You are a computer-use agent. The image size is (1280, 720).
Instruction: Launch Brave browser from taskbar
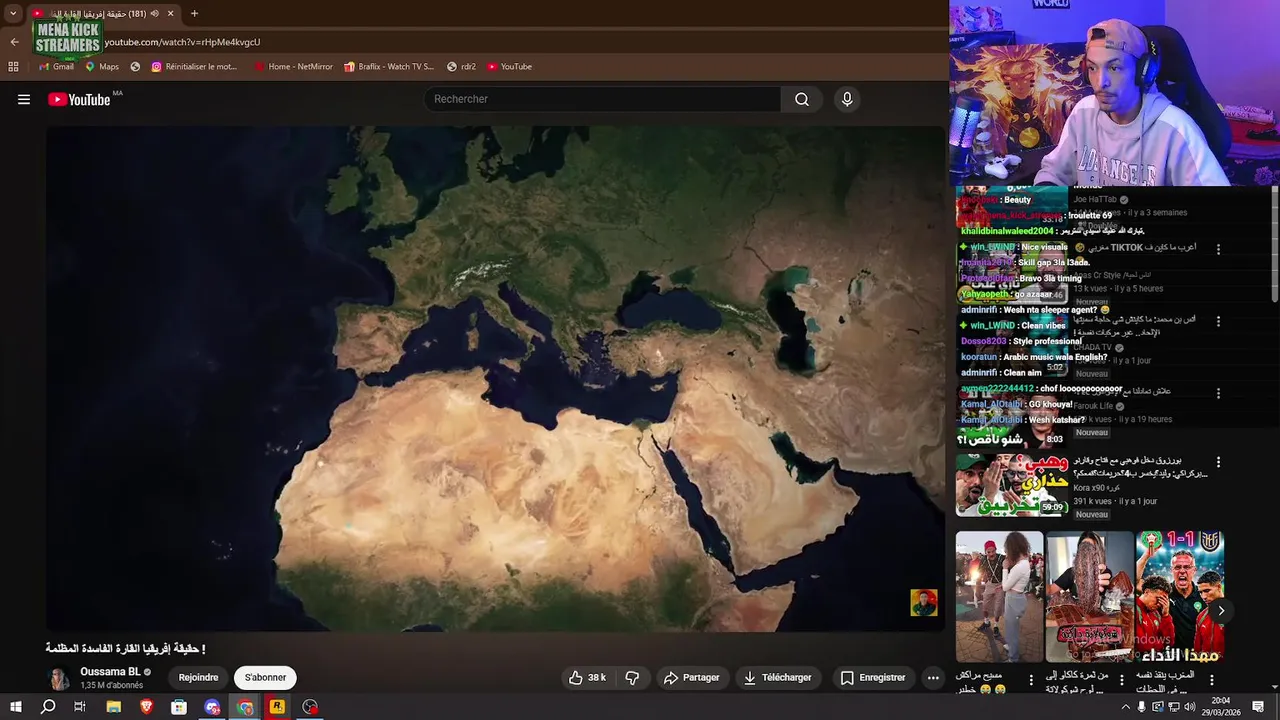click(x=147, y=707)
